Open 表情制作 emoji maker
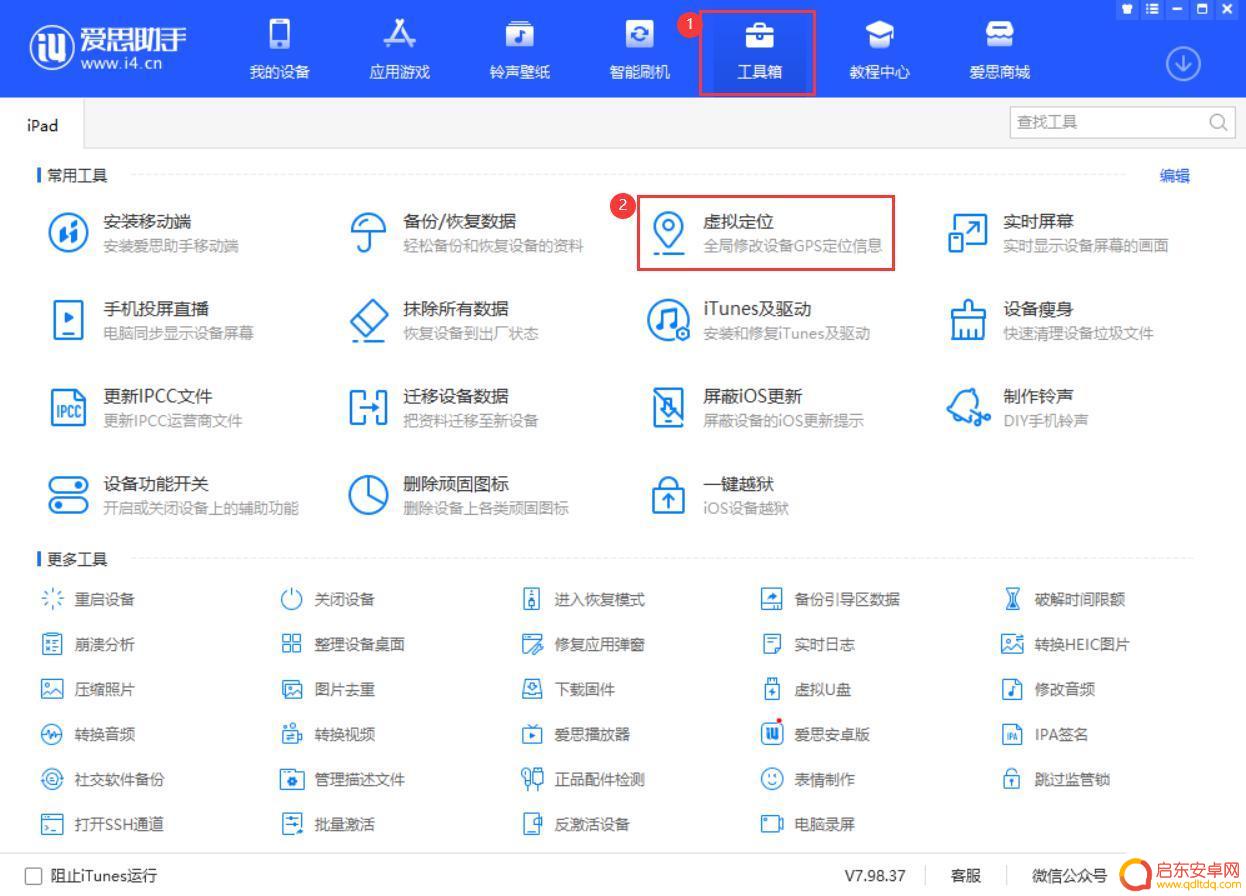1246x896 pixels. click(x=808, y=779)
